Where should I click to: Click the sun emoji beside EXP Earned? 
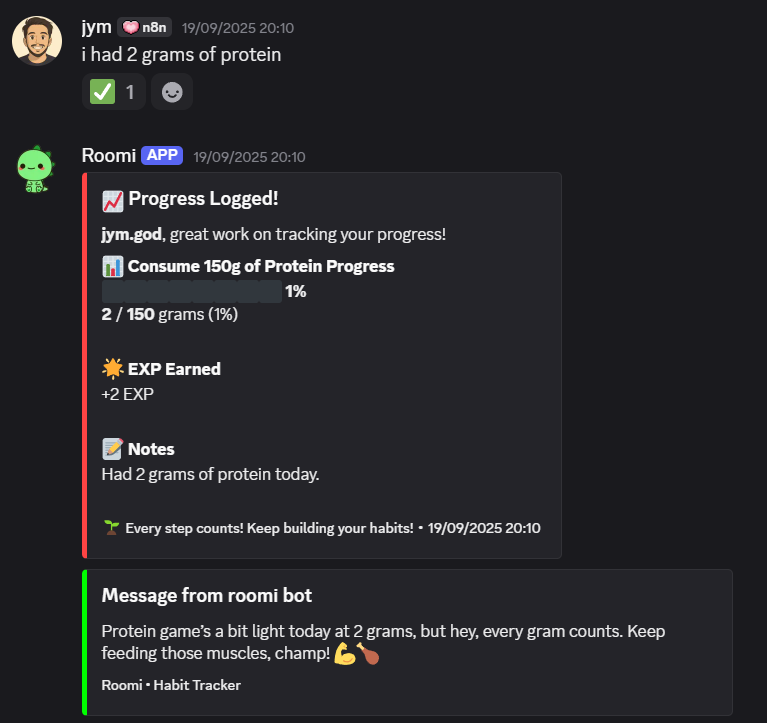112,369
